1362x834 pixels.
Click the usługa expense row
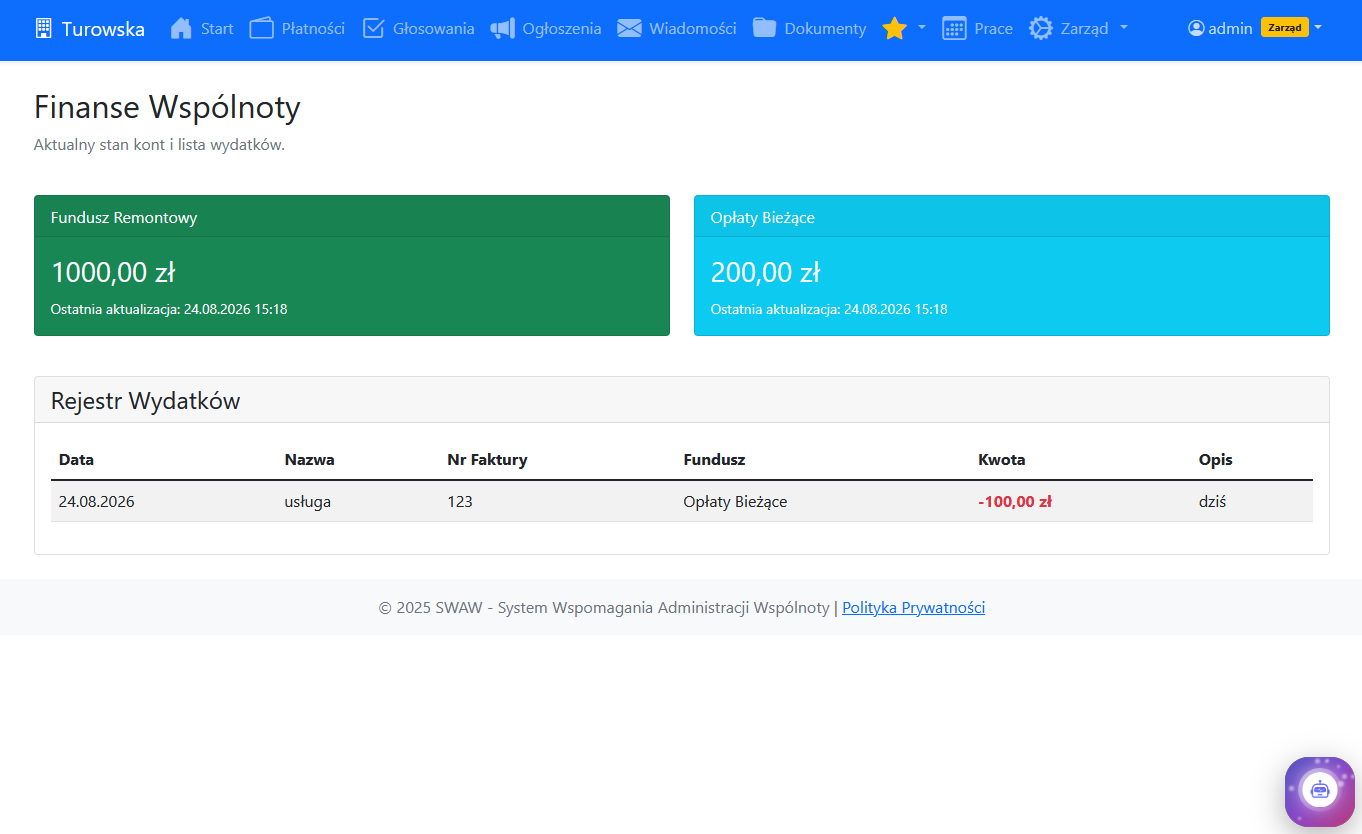pos(681,501)
